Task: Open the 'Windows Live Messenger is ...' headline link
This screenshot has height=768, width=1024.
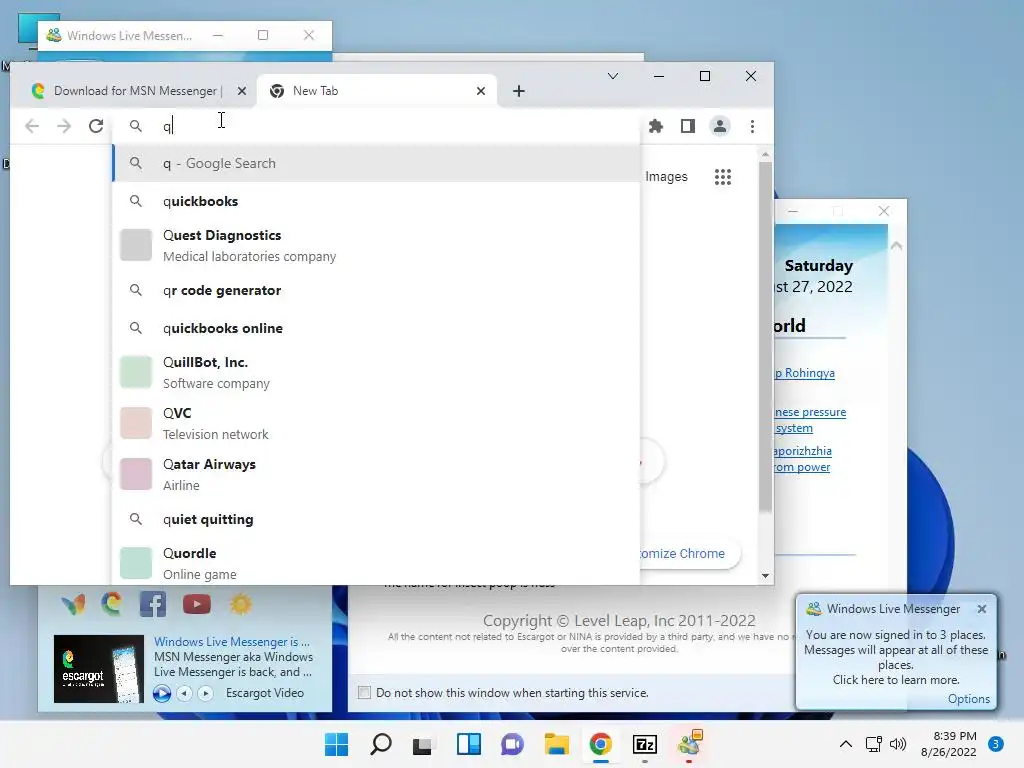Action: click(x=232, y=642)
